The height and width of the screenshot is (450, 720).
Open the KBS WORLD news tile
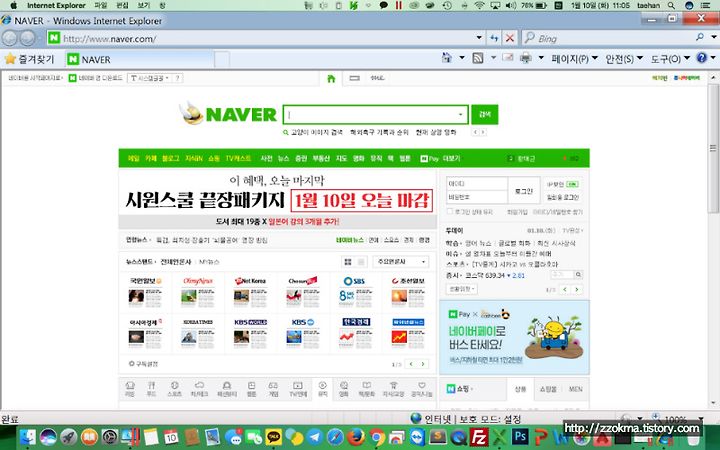[250, 333]
